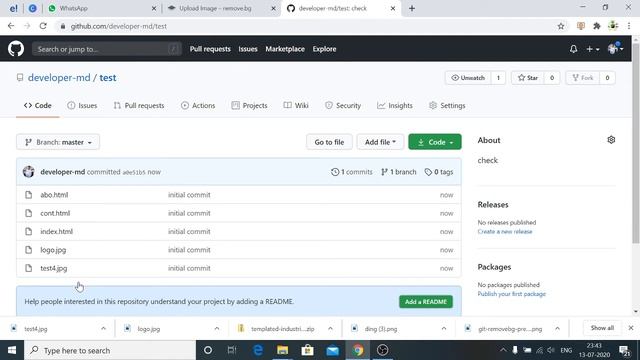Screen dimensions: 640x360
Task: Open the repository Issues tab
Action: tap(82, 106)
